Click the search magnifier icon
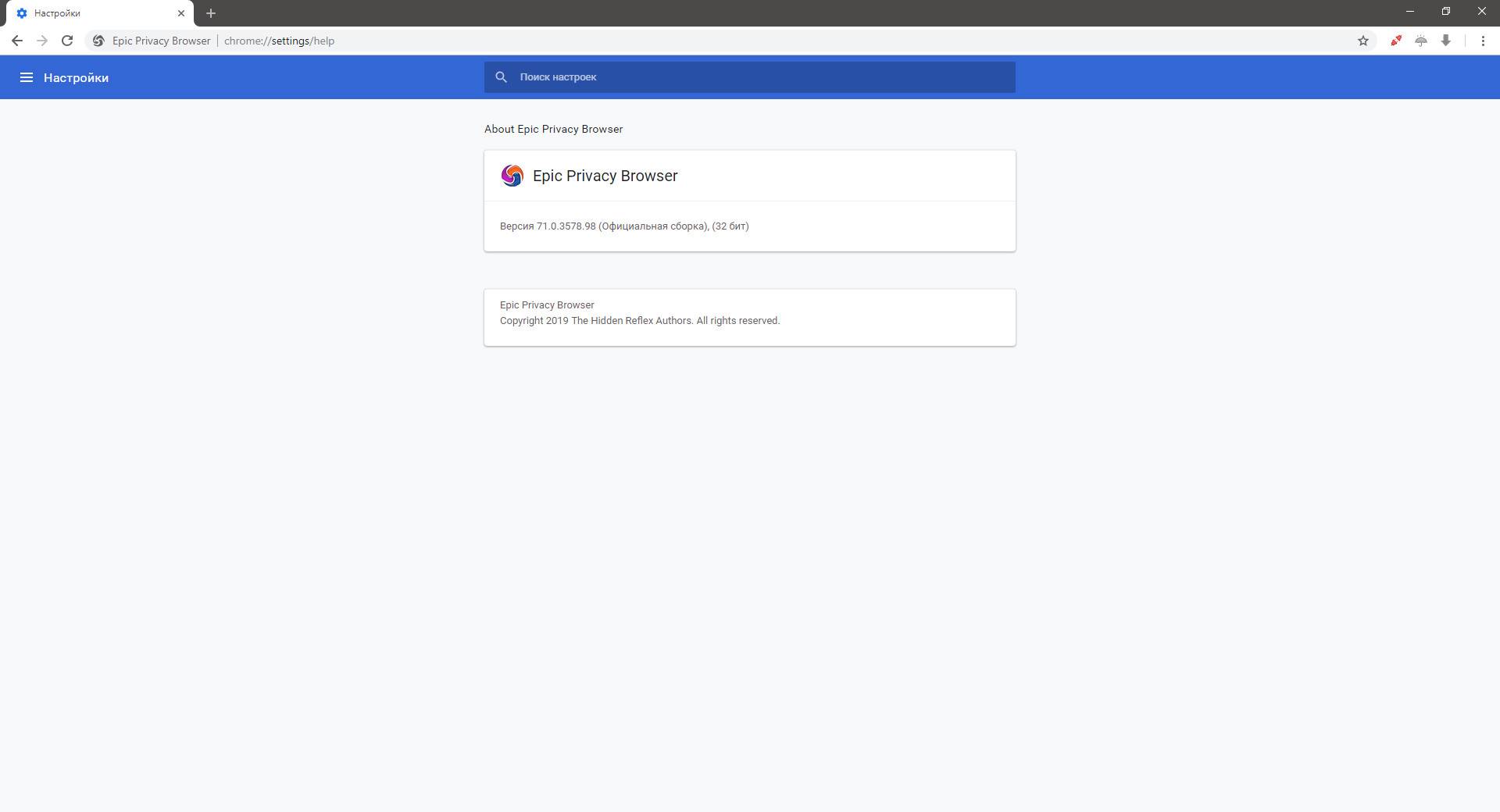 (x=502, y=77)
